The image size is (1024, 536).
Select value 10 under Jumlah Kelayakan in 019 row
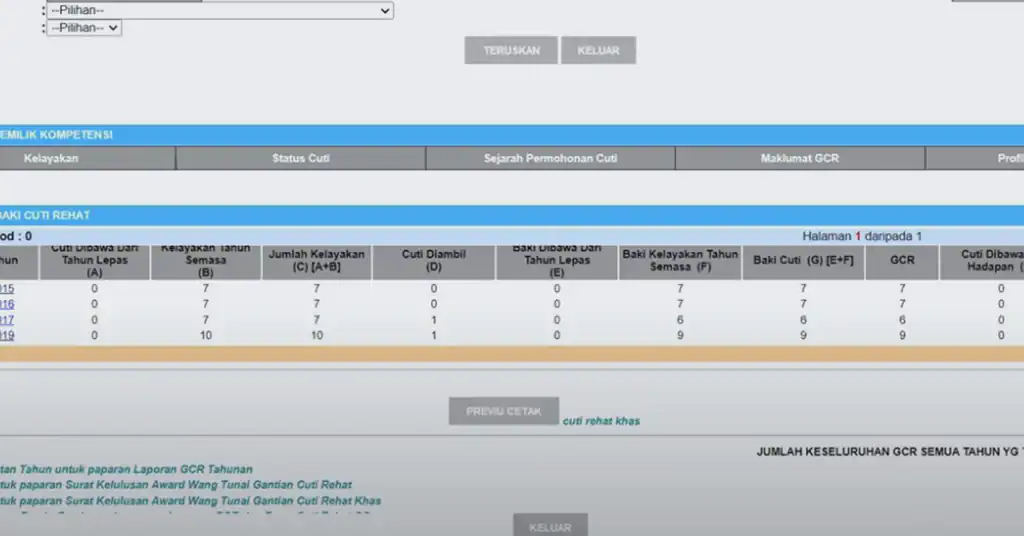point(317,336)
